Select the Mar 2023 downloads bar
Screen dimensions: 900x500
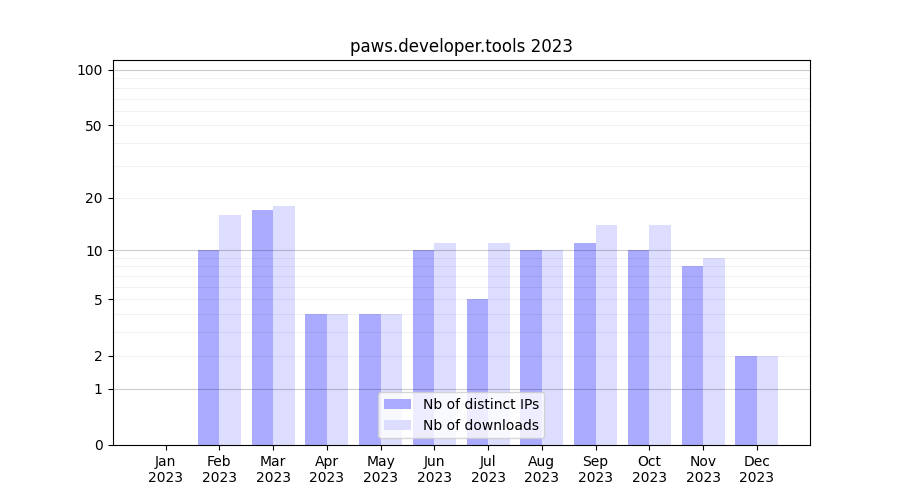pos(284,325)
